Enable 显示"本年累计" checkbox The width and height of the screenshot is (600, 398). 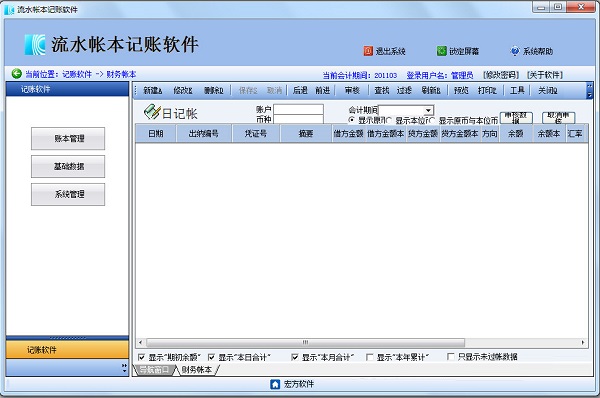pos(370,357)
